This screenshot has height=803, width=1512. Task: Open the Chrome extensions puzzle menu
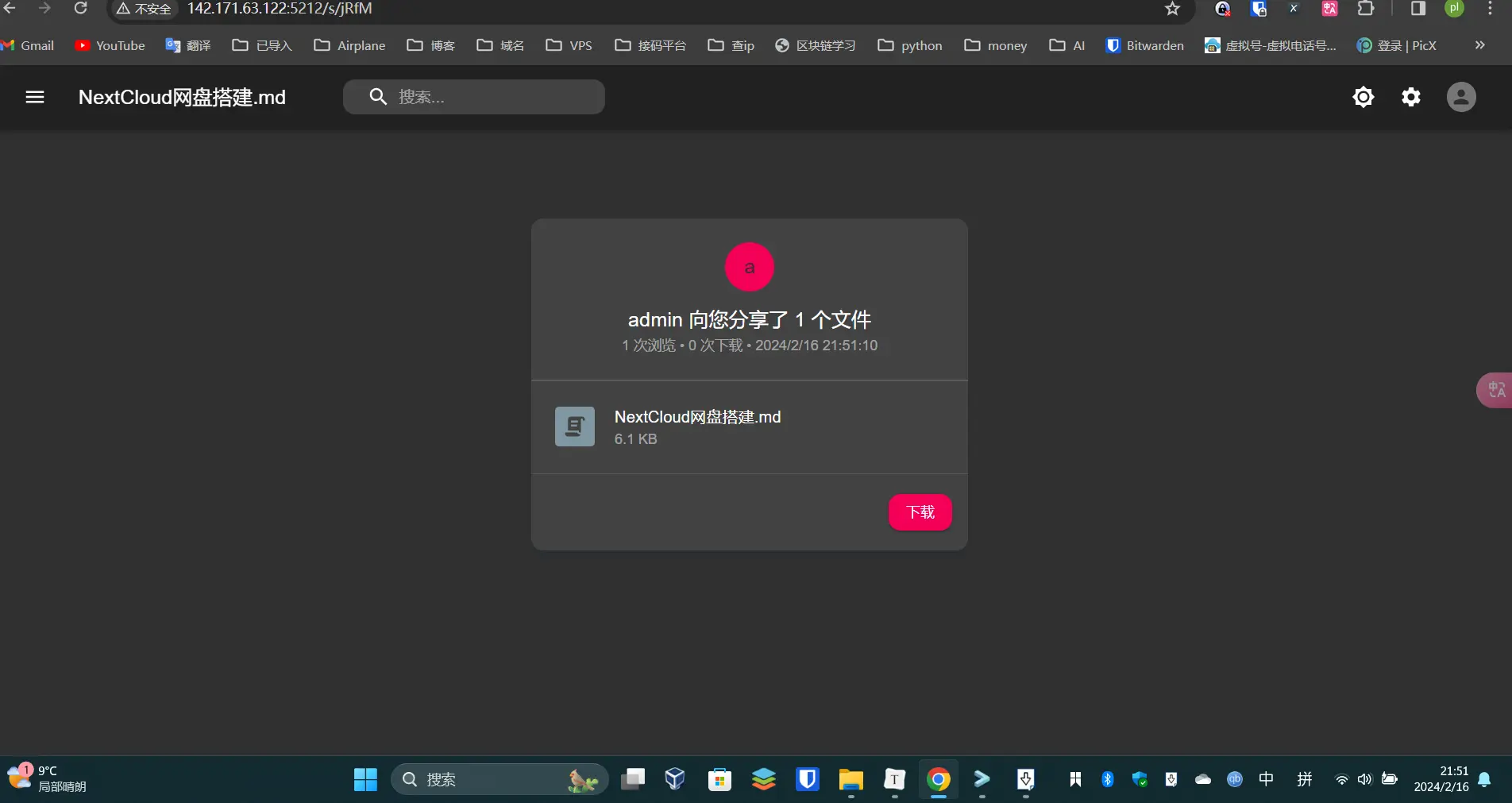coord(1366,9)
